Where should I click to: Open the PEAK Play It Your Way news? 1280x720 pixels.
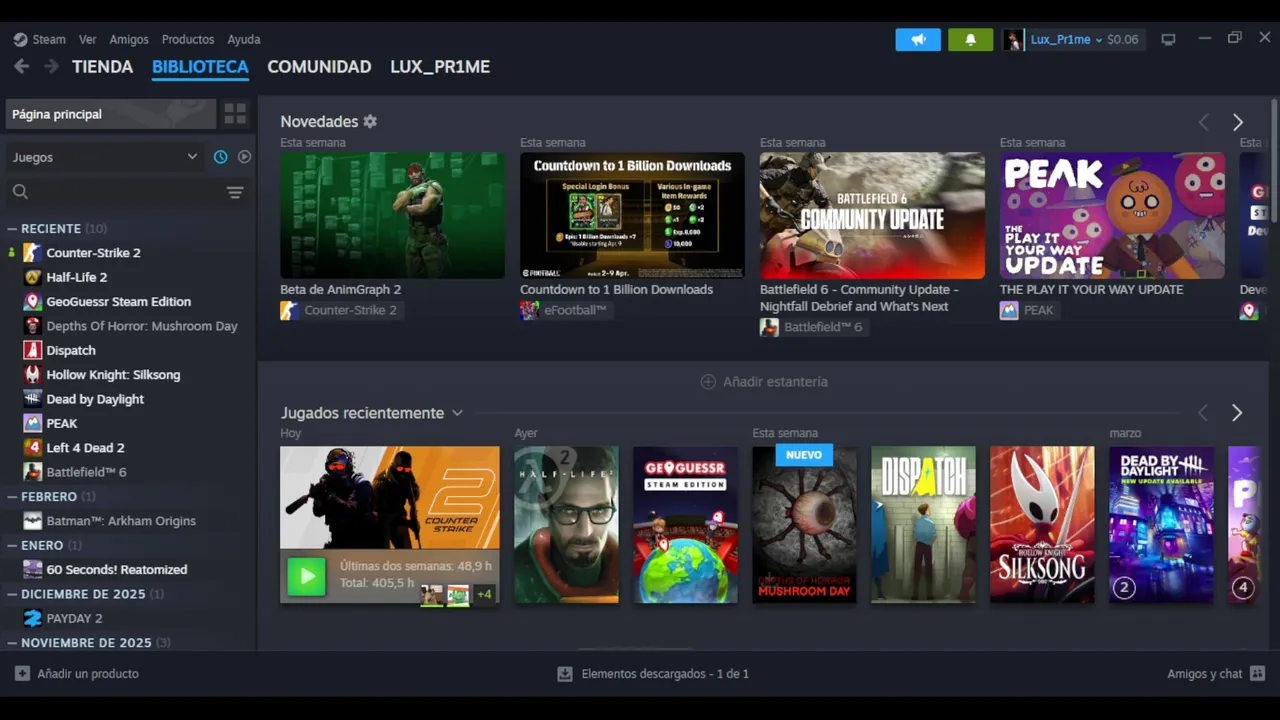click(x=1112, y=215)
